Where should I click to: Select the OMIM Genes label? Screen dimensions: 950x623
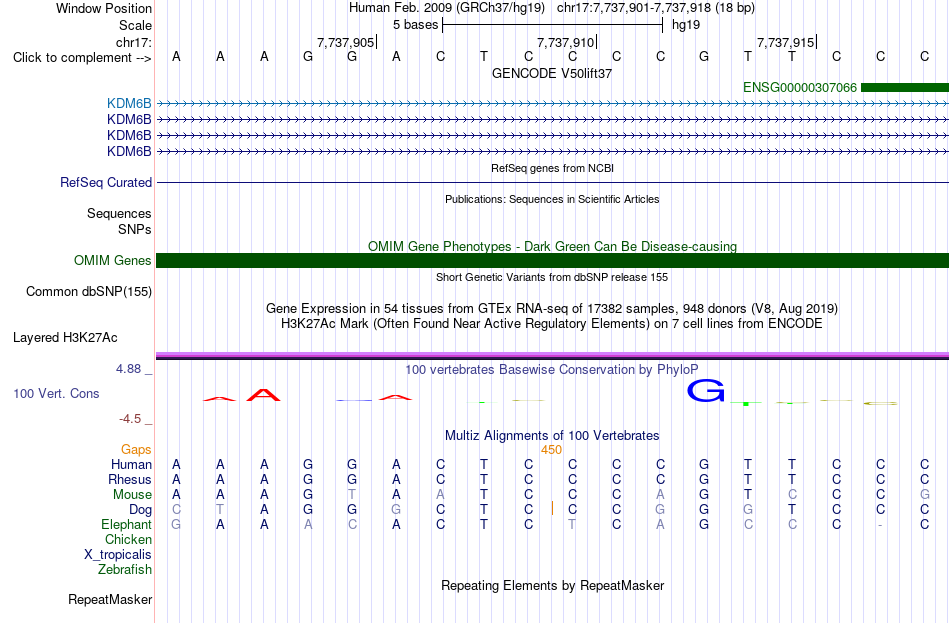click(x=113, y=261)
